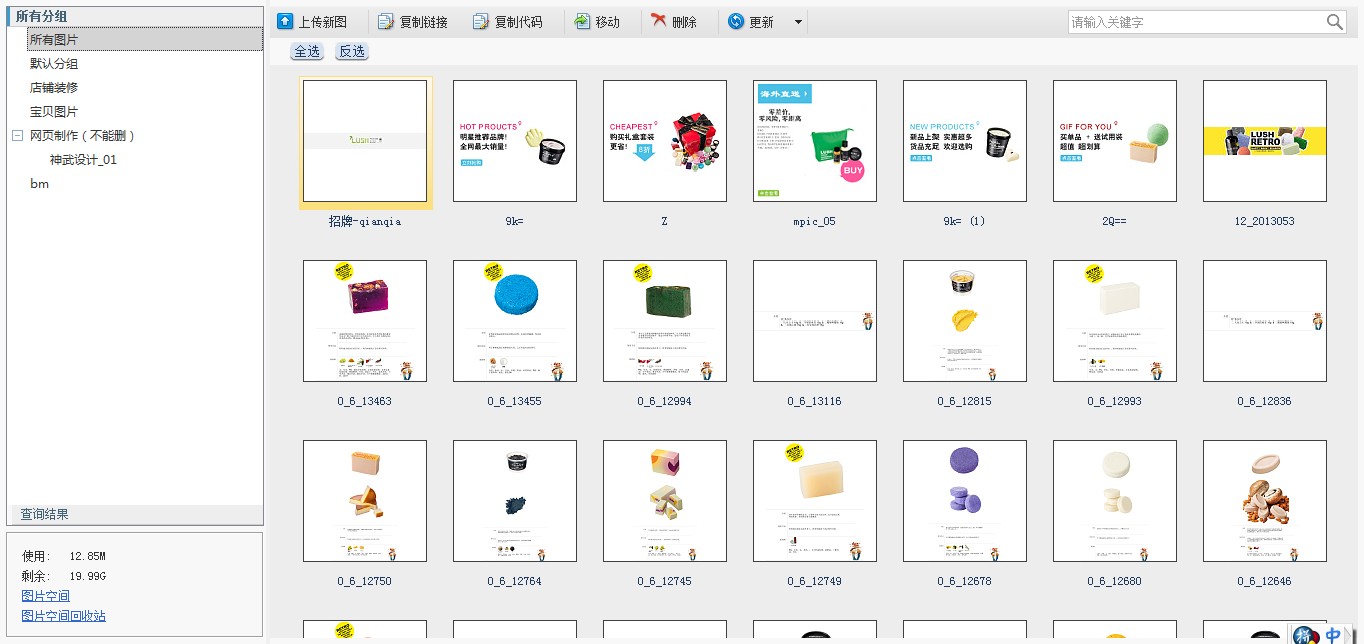
Task: Focus the keyword search input field
Action: [x=1196, y=22]
